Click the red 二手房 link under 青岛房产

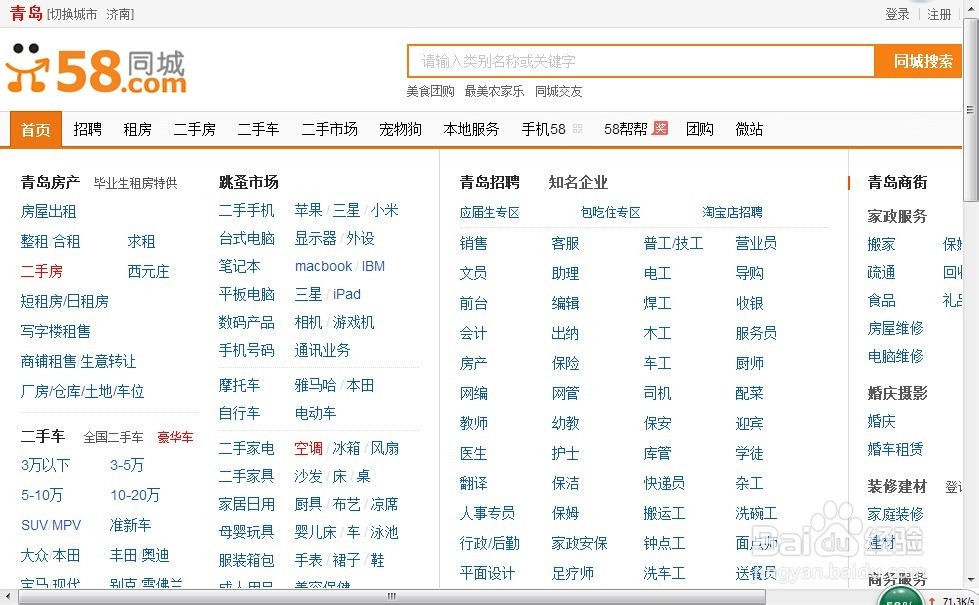(x=41, y=272)
